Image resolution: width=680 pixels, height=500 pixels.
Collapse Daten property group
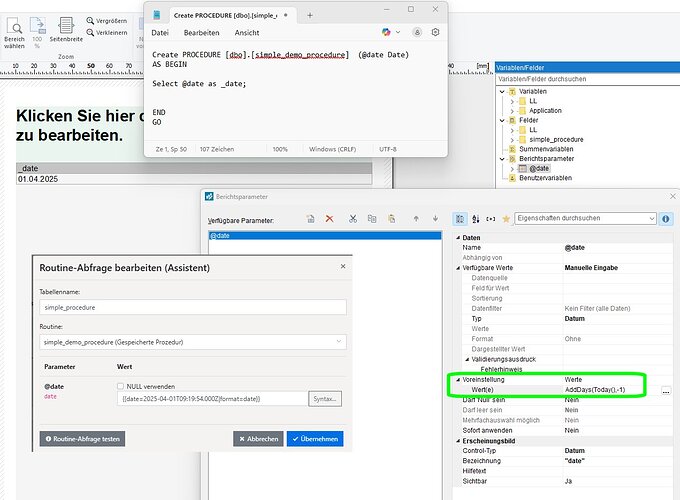tap(458, 238)
